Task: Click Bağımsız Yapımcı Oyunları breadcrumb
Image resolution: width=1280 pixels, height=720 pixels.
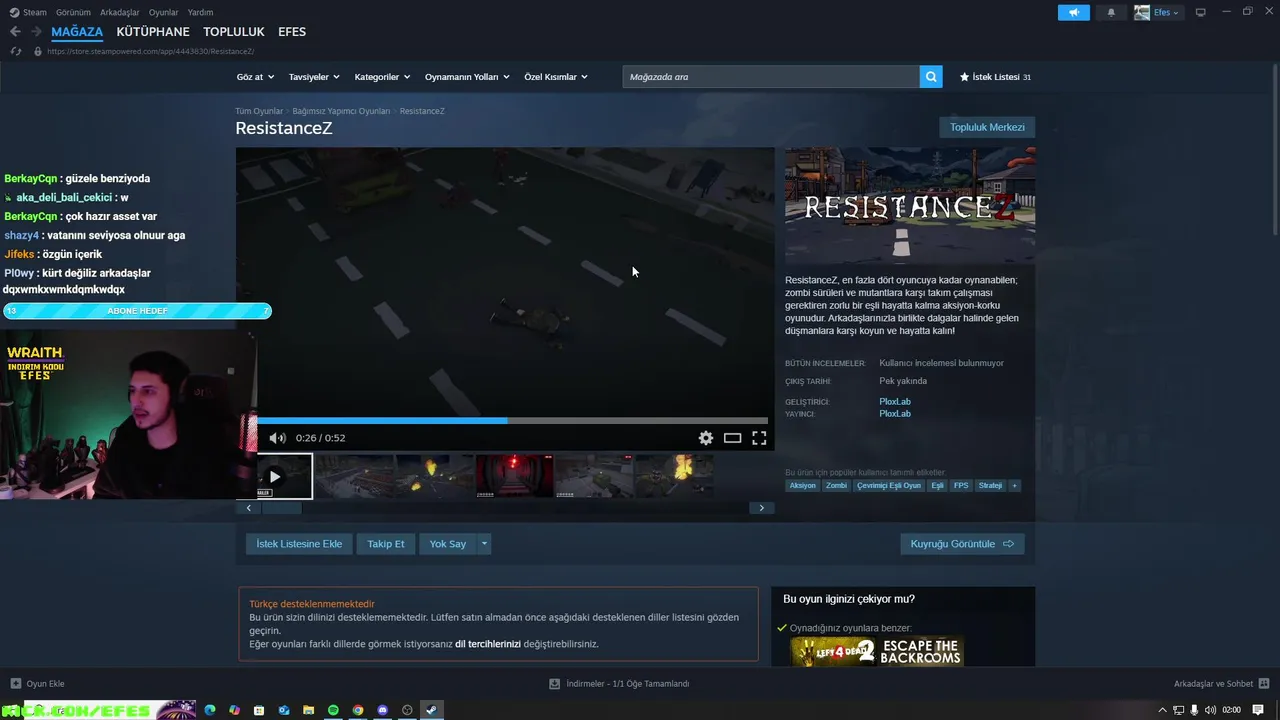Action: tap(341, 111)
